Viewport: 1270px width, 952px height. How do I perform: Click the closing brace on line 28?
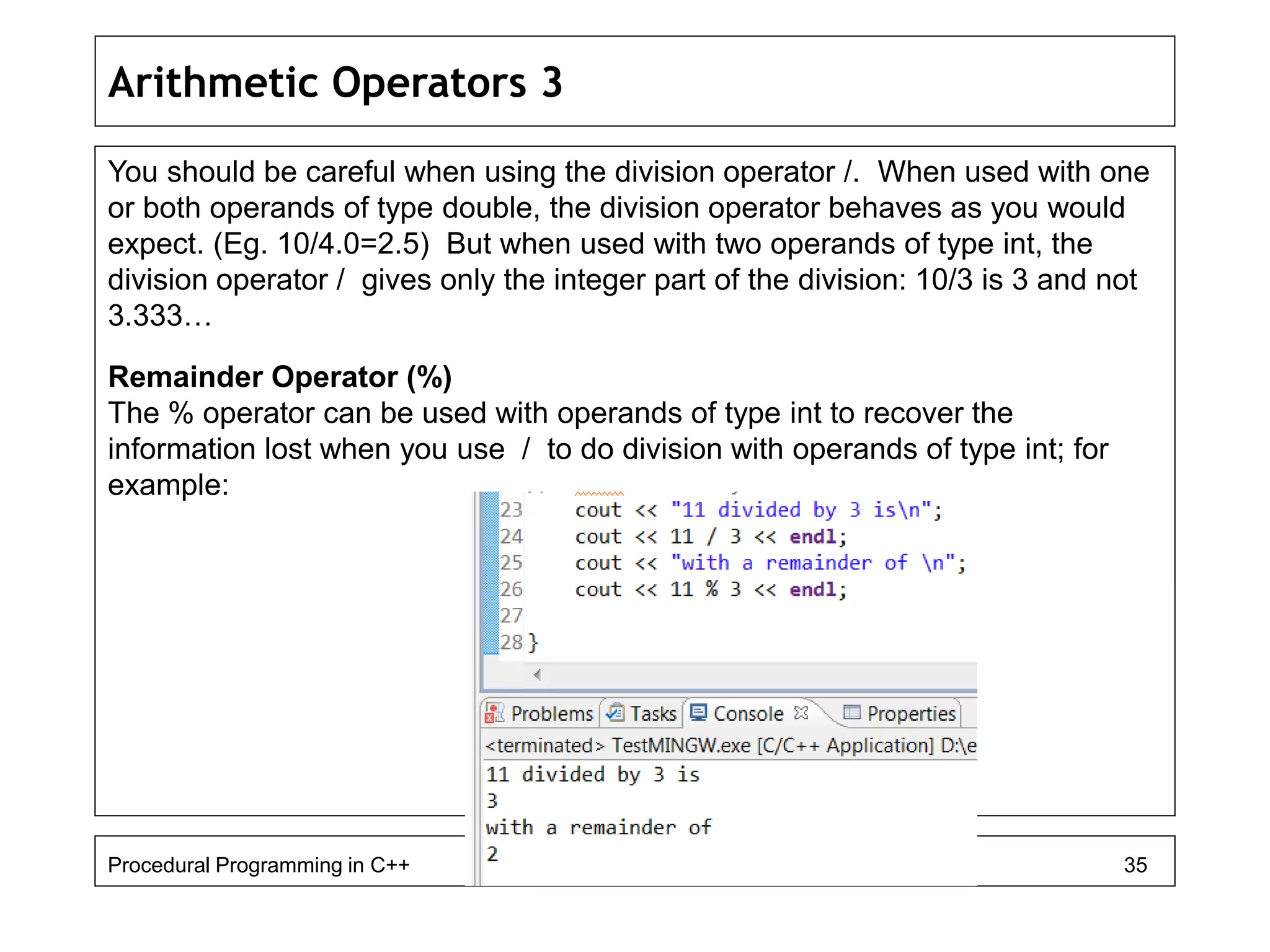533,643
